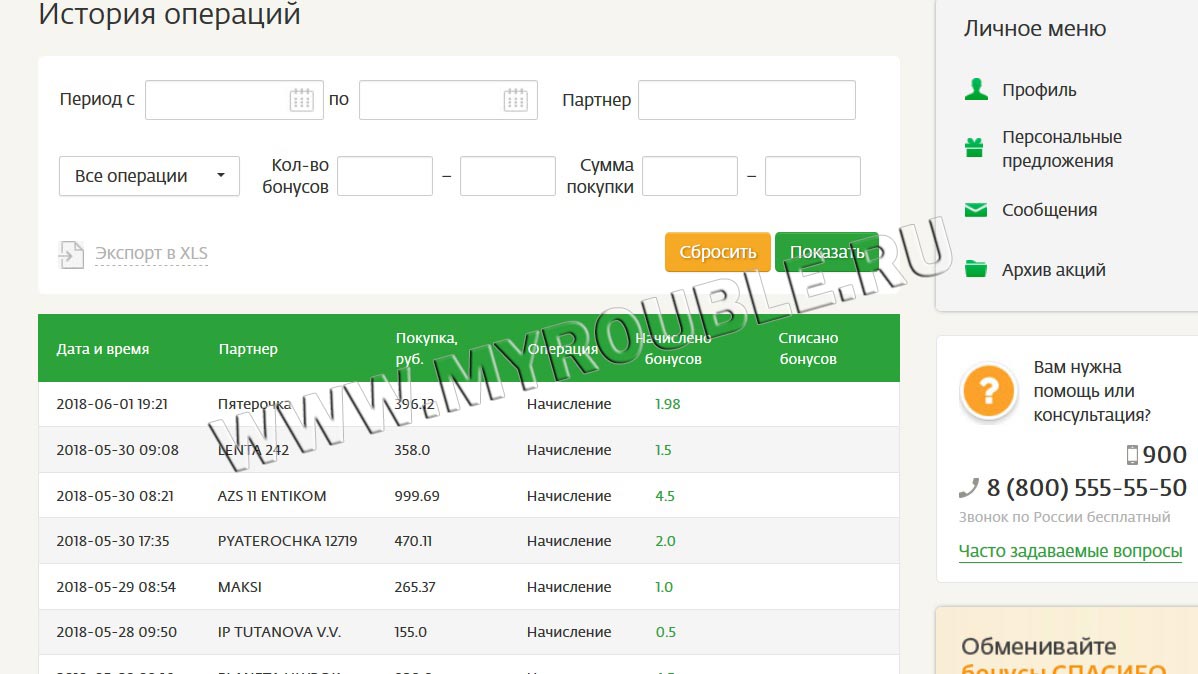This screenshot has height=674, width=1198.
Task: Click the Профиль person icon
Action: point(976,90)
